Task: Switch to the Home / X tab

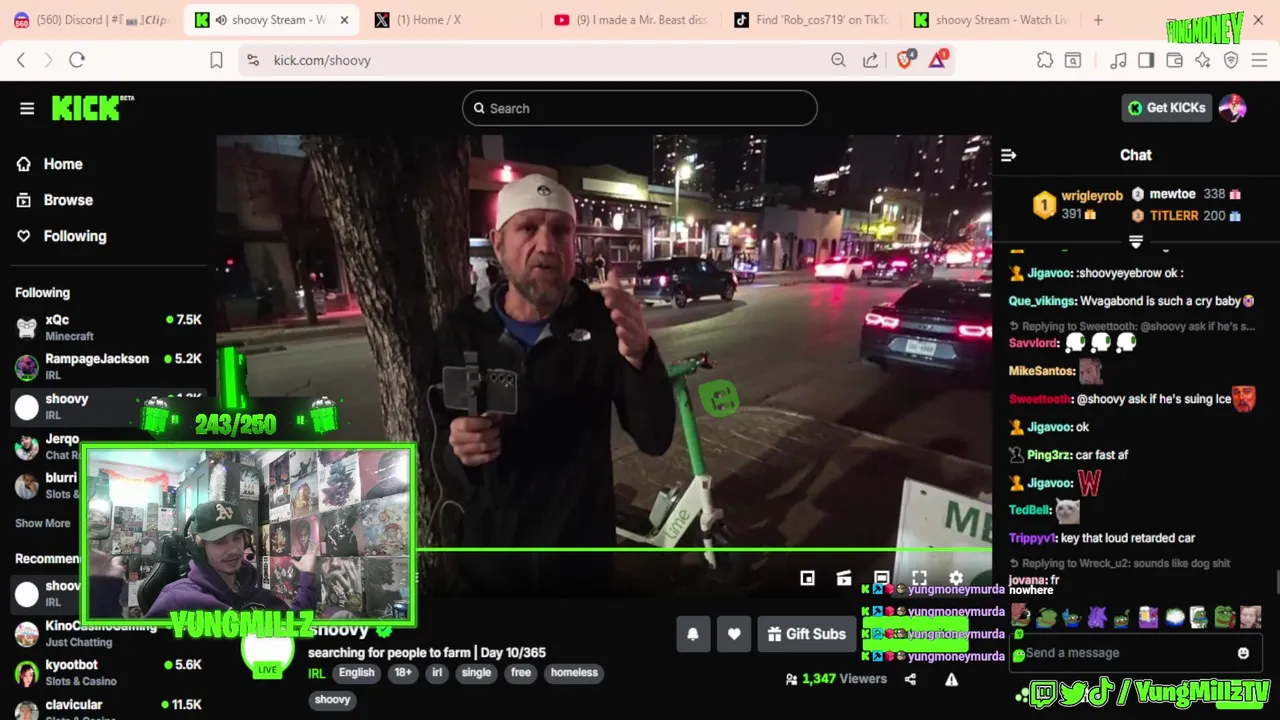Action: (x=452, y=20)
